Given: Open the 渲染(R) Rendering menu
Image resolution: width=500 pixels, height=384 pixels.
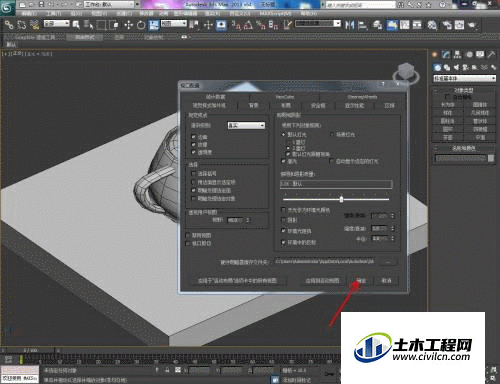Looking at the screenshot, I should [x=212, y=14].
